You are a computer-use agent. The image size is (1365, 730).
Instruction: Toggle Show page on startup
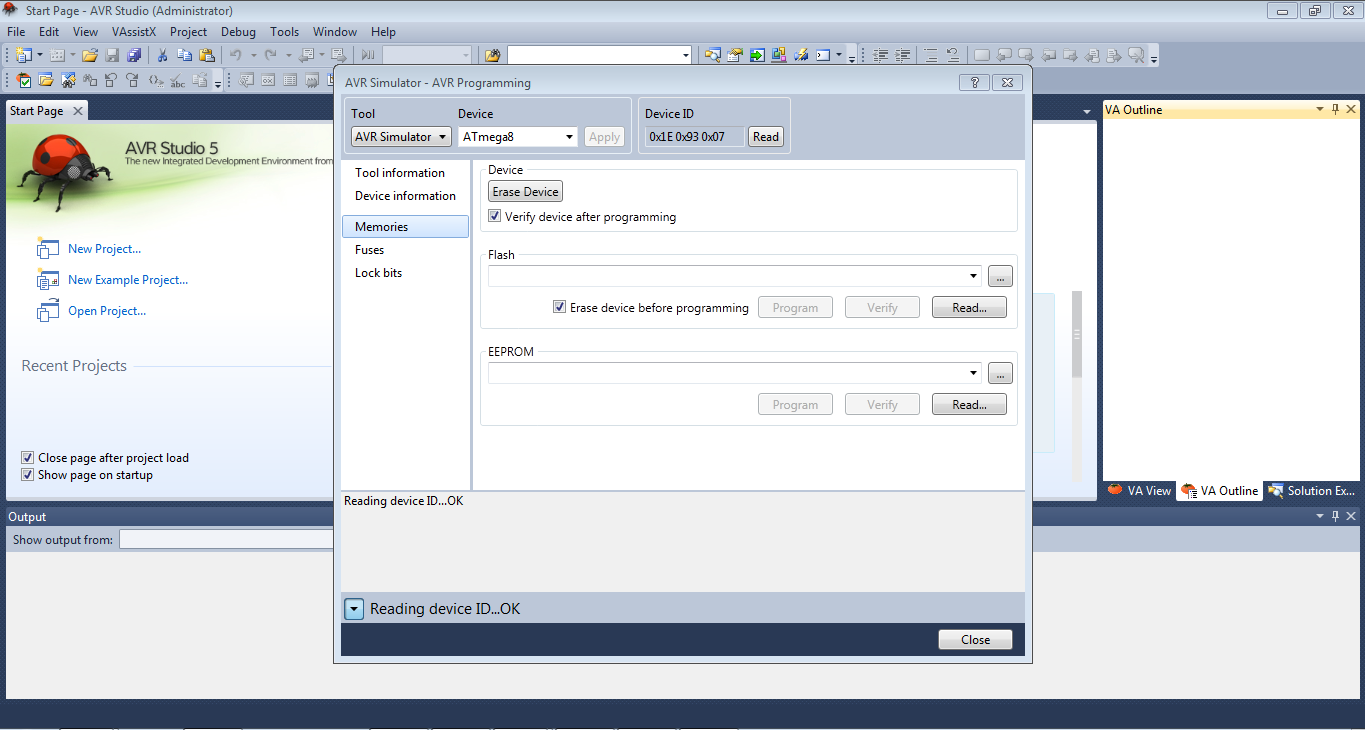click(x=27, y=475)
